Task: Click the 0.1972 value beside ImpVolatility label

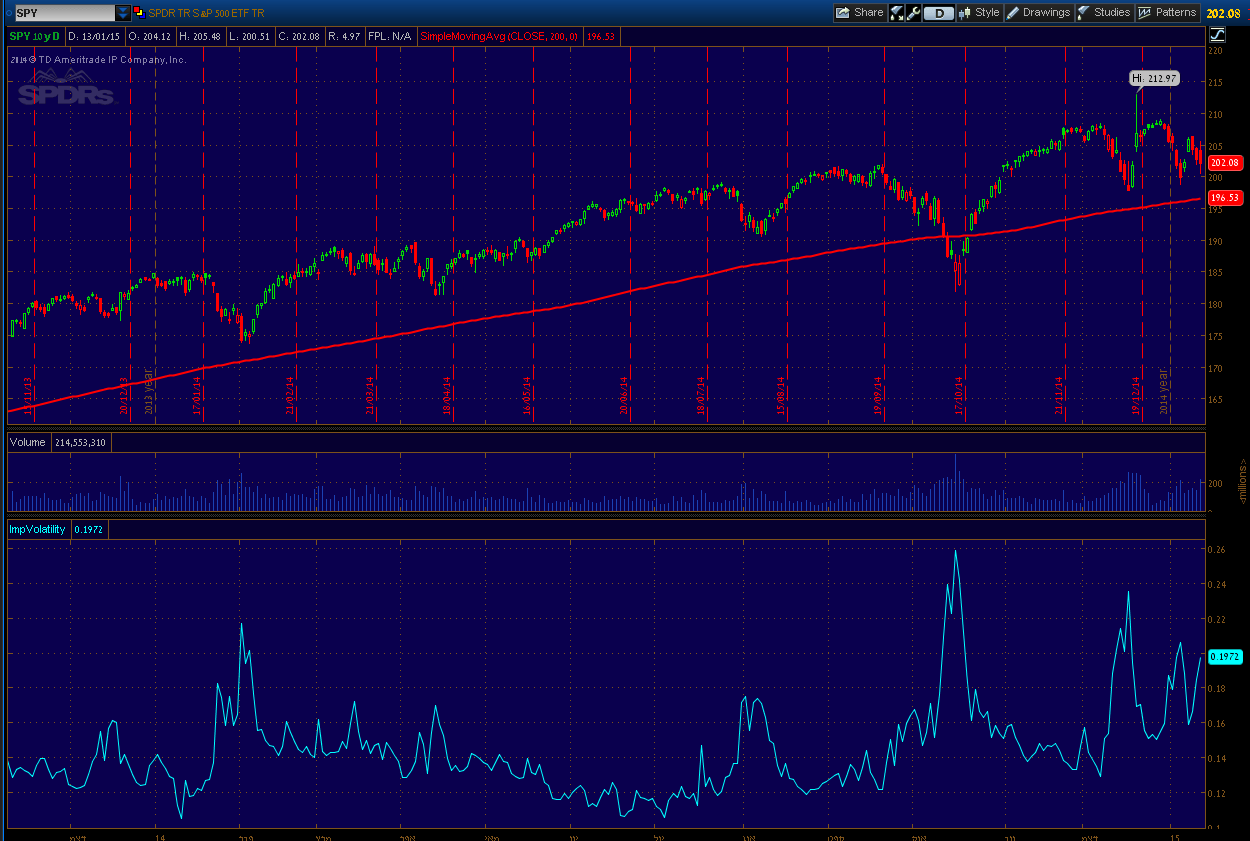Action: tap(89, 529)
